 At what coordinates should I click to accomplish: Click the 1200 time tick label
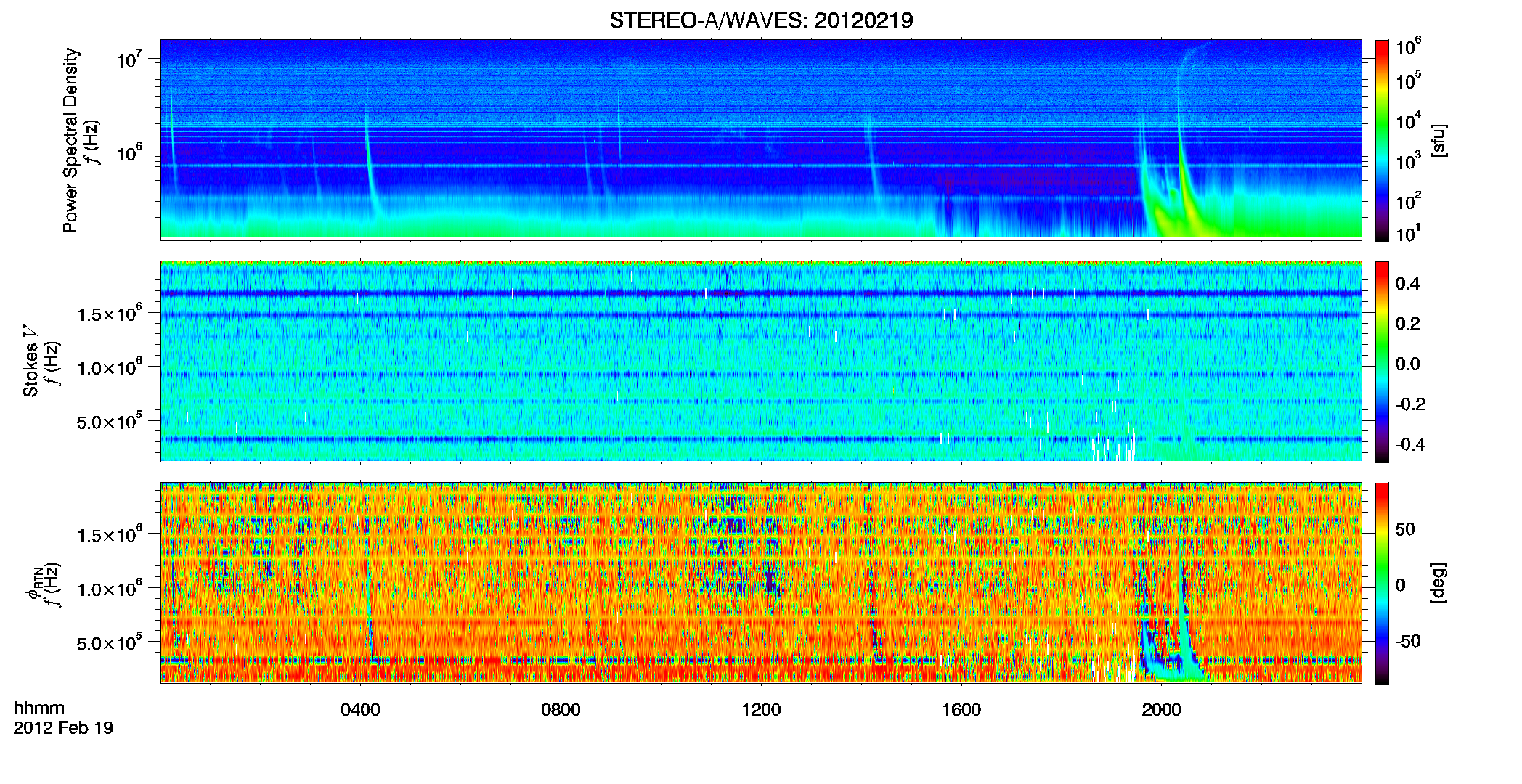(x=761, y=709)
